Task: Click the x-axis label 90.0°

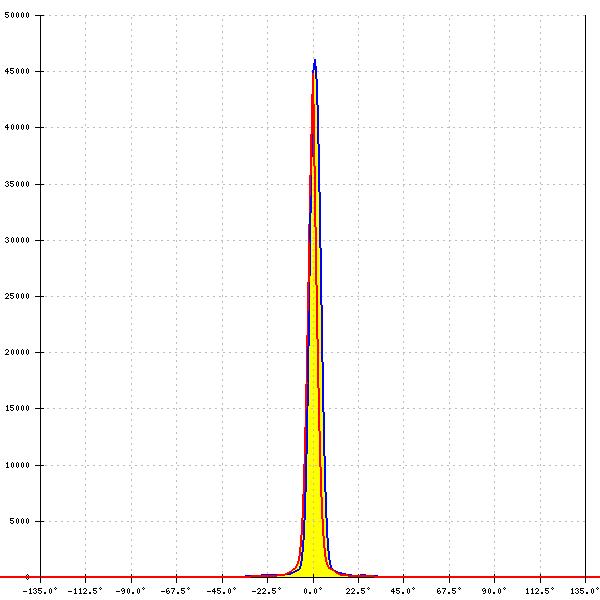Action: [494, 591]
